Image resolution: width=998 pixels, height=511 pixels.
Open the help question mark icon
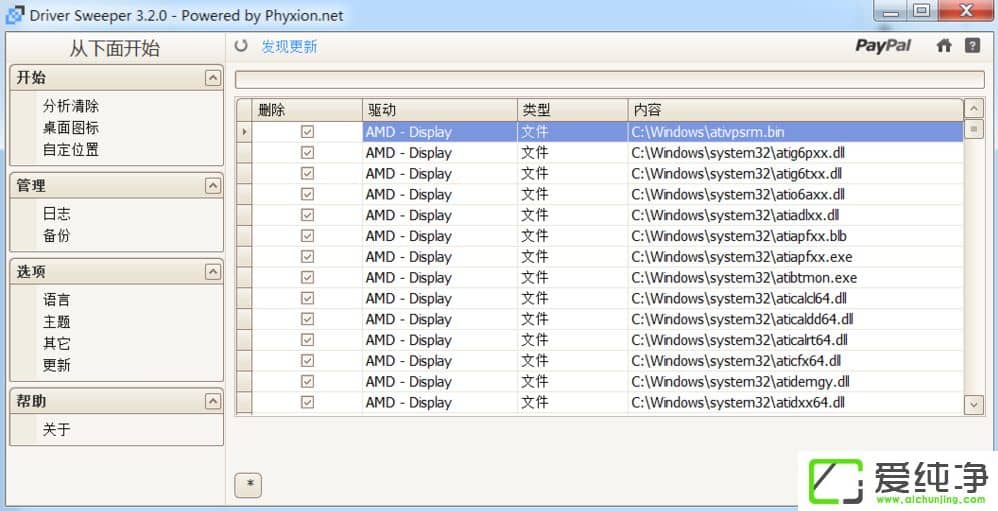pos(972,45)
